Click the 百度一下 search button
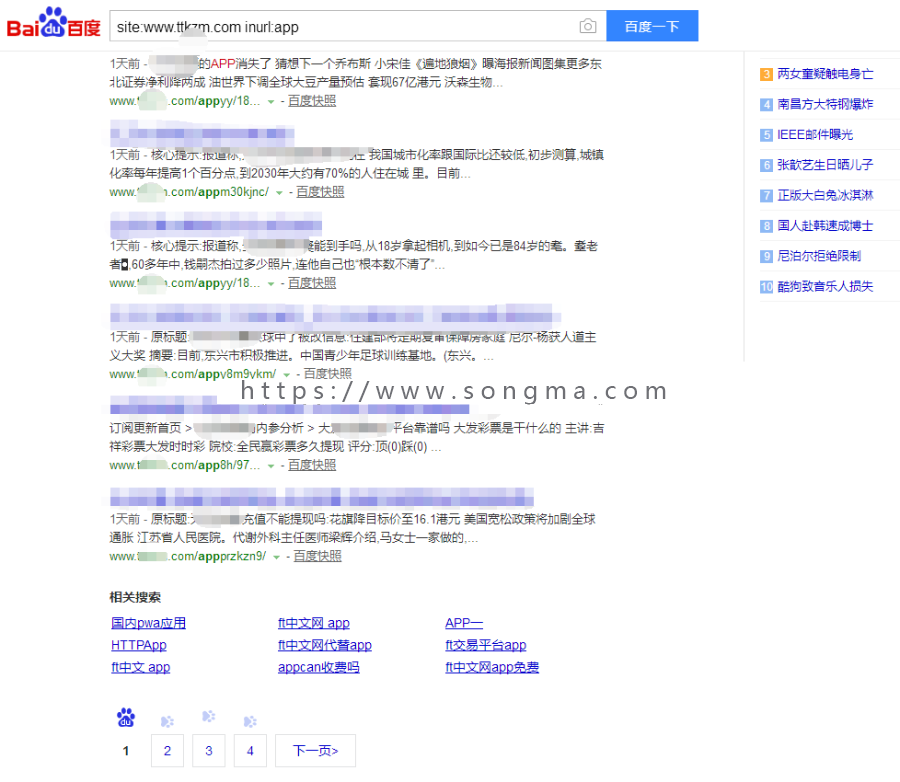Viewport: 900px width, 782px height. click(x=652, y=26)
